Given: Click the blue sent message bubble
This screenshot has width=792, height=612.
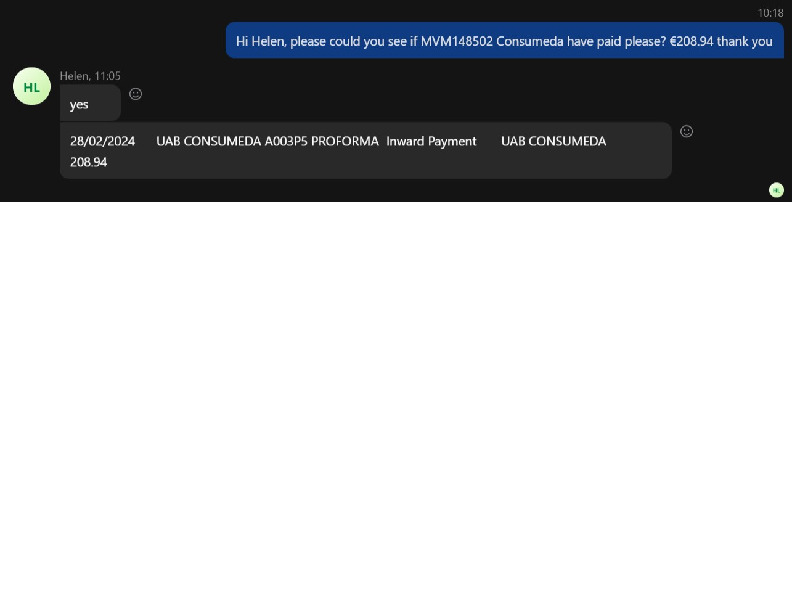Looking at the screenshot, I should point(504,41).
